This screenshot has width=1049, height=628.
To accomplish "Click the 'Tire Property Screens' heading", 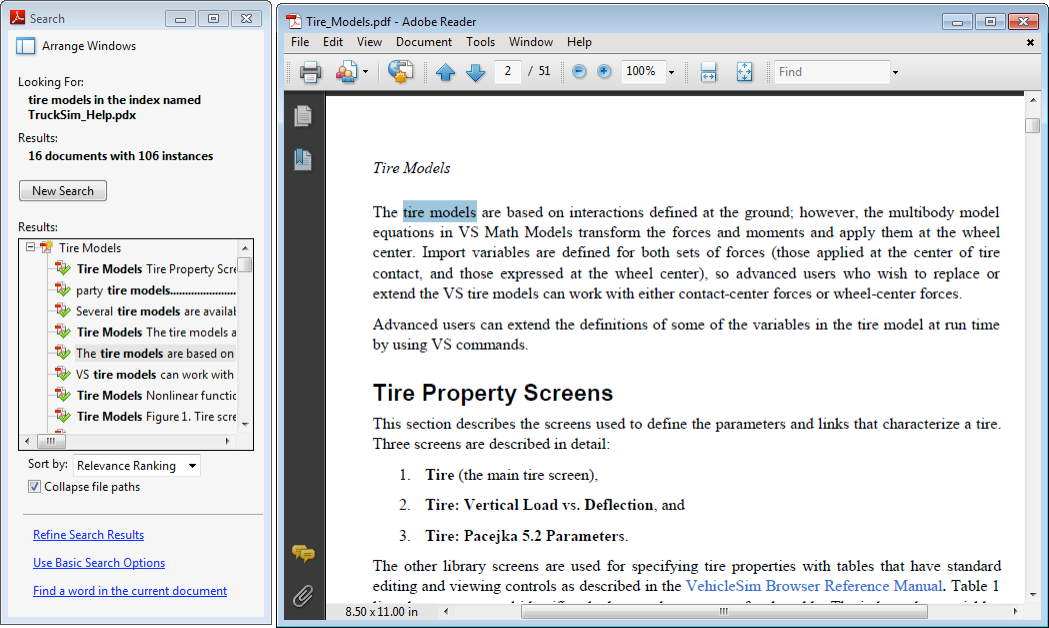I will (492, 393).
